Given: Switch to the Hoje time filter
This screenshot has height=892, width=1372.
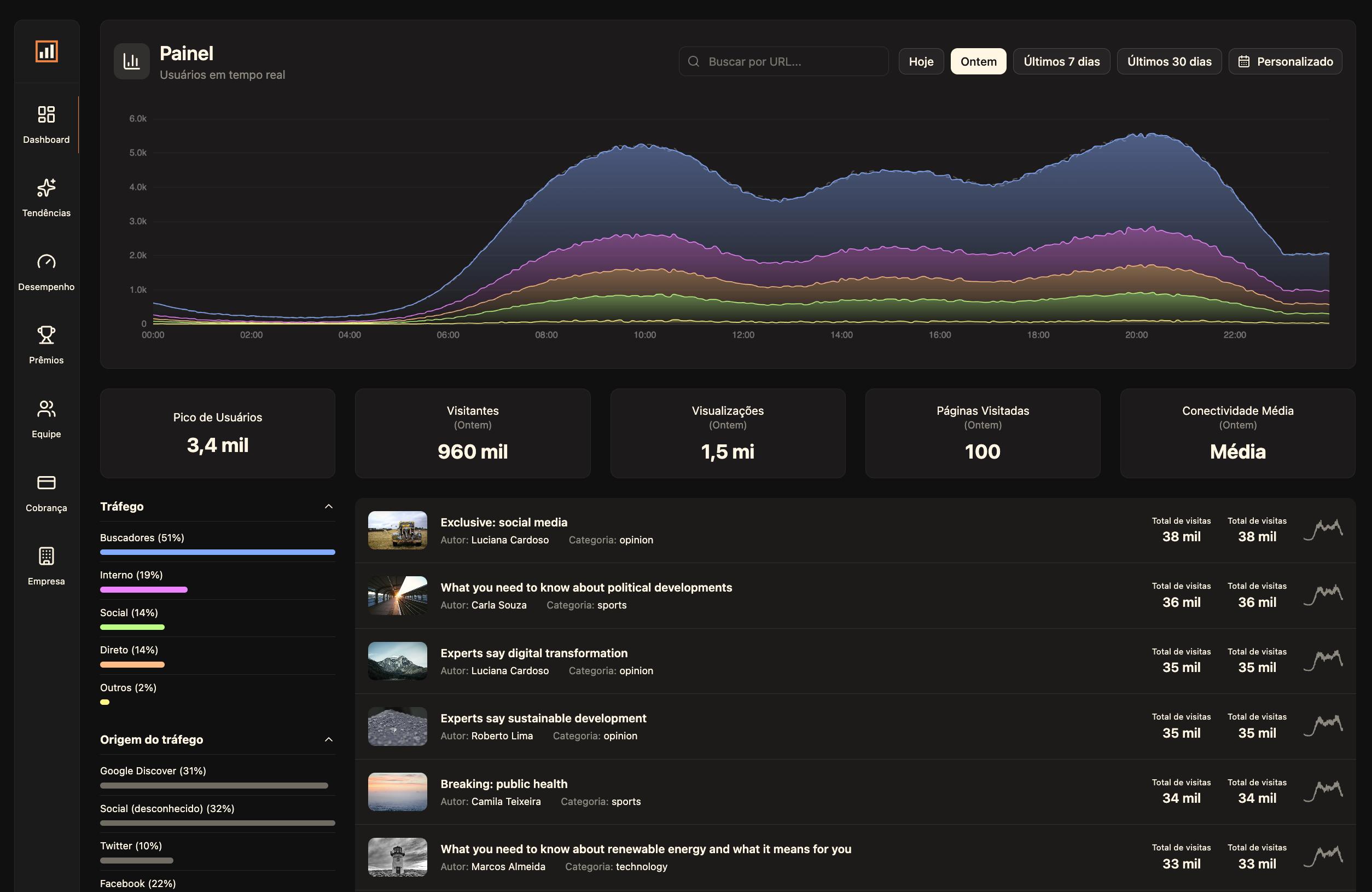Looking at the screenshot, I should 921,61.
